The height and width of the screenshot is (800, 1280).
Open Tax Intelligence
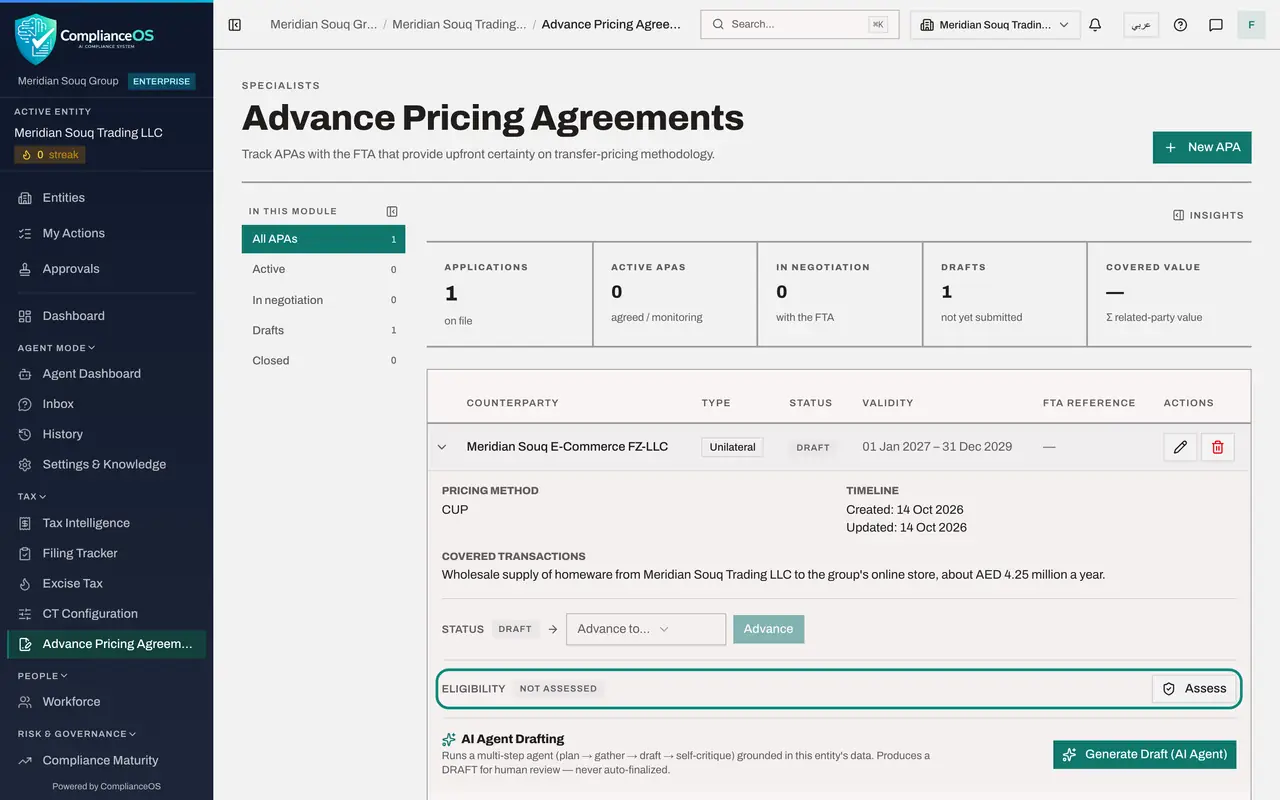pyautogui.click(x=106, y=523)
